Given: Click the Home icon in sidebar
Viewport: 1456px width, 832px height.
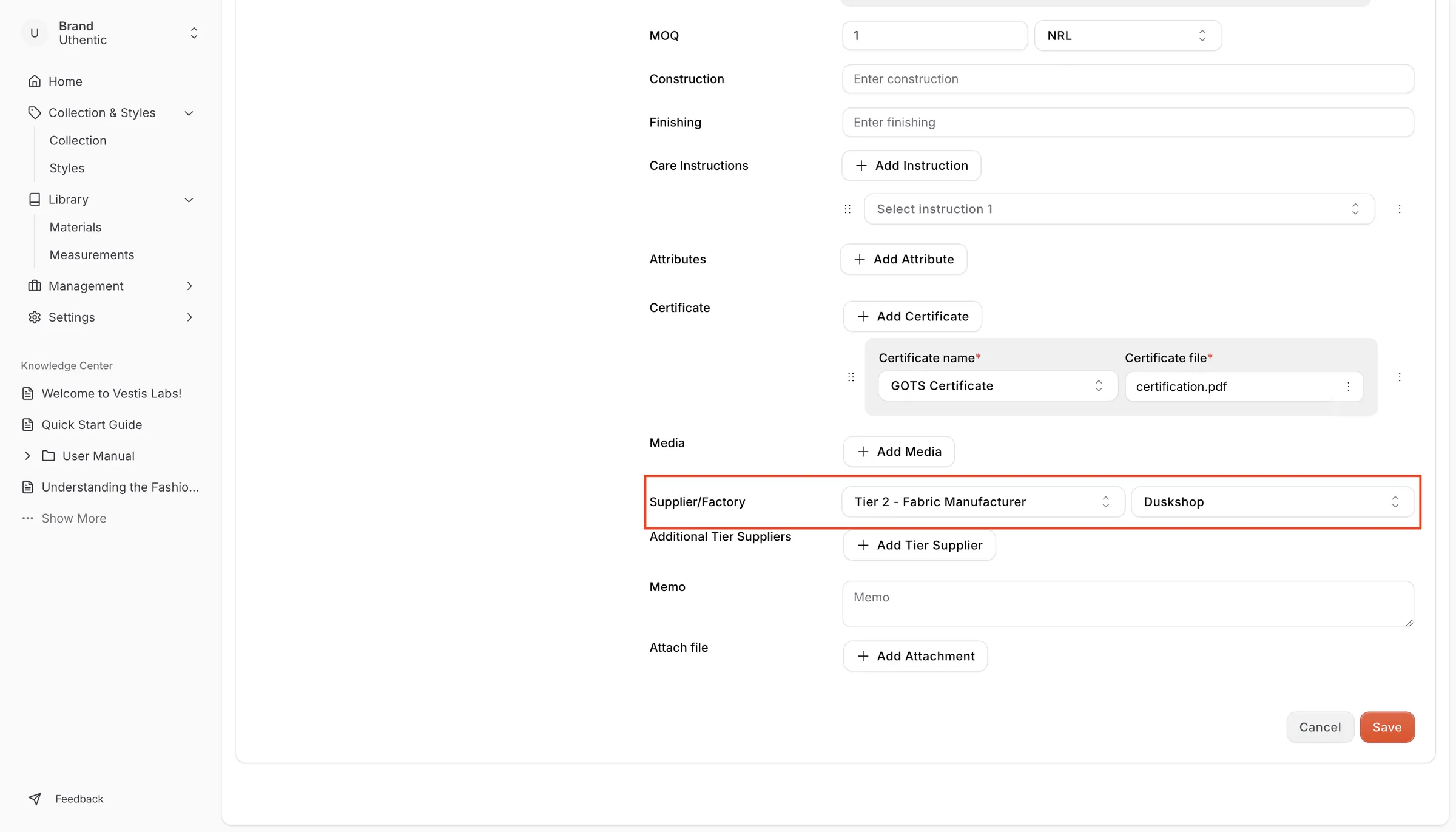Looking at the screenshot, I should [35, 81].
